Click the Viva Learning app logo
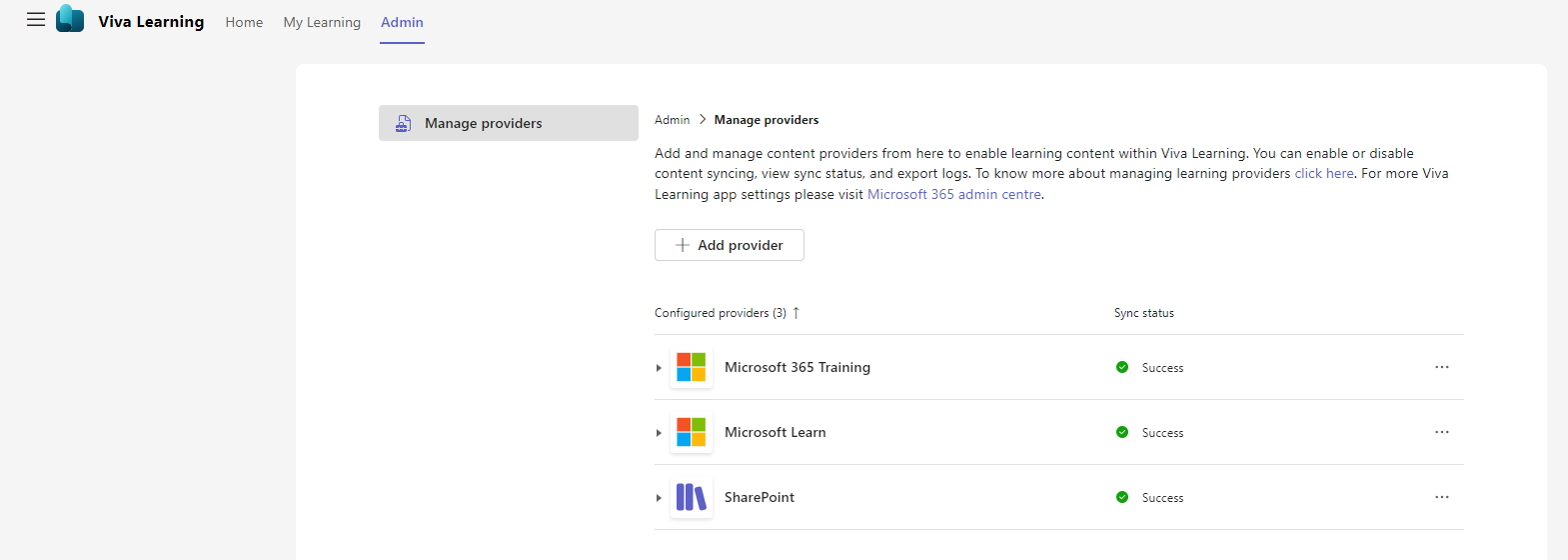Image resolution: width=1568 pixels, height=560 pixels. coord(70,19)
